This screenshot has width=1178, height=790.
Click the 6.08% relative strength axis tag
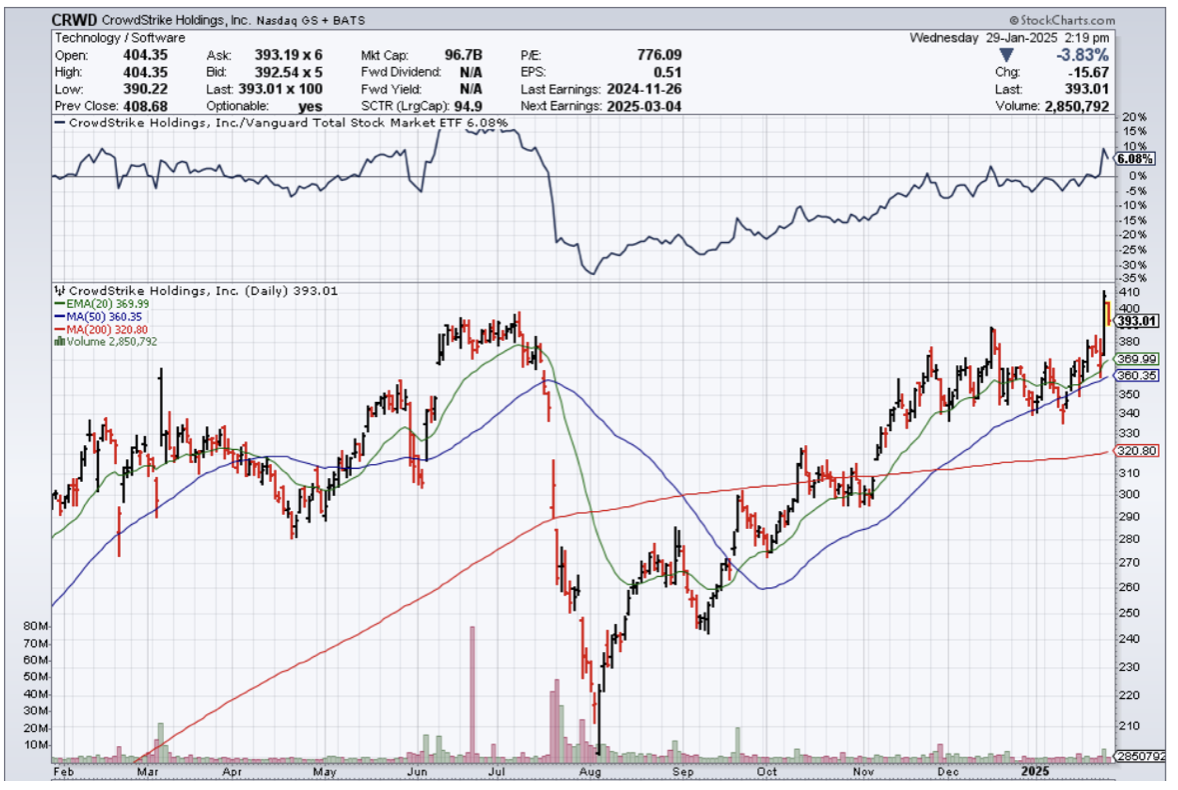pyautogui.click(x=1136, y=159)
